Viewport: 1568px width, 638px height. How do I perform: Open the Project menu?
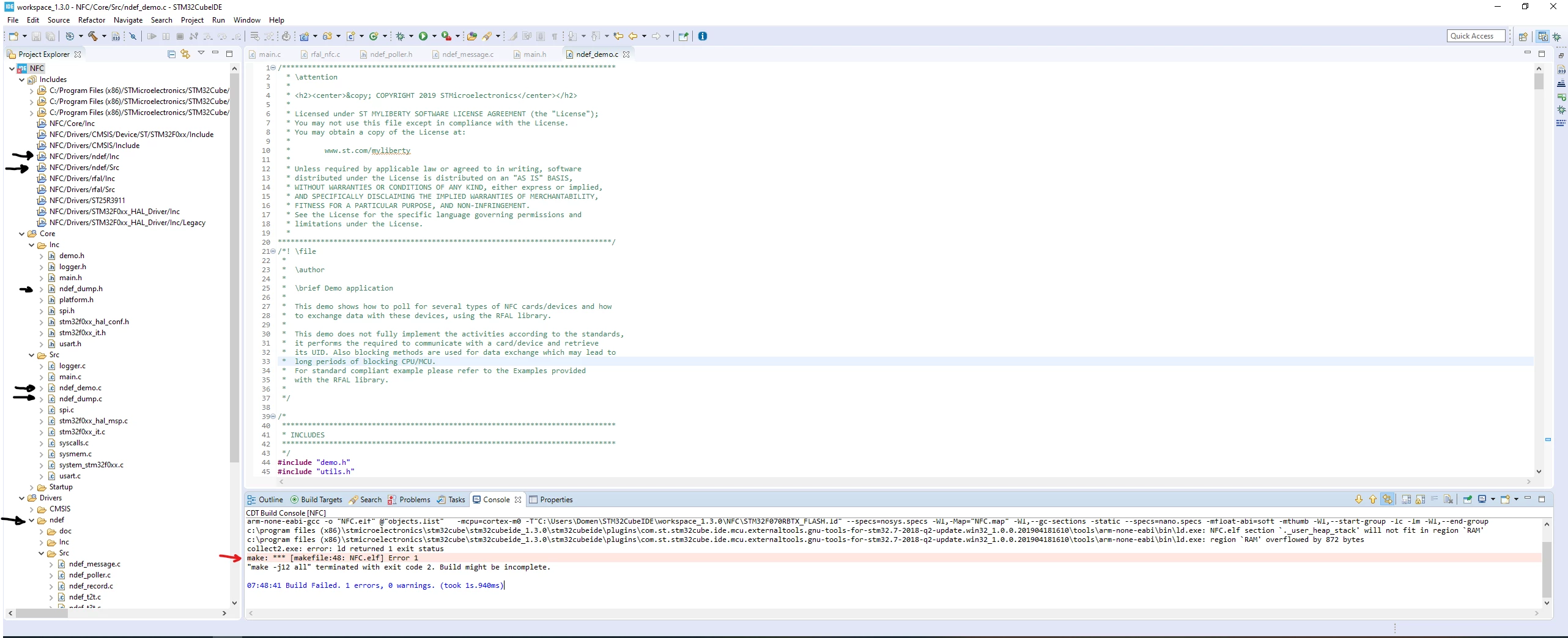coord(192,20)
